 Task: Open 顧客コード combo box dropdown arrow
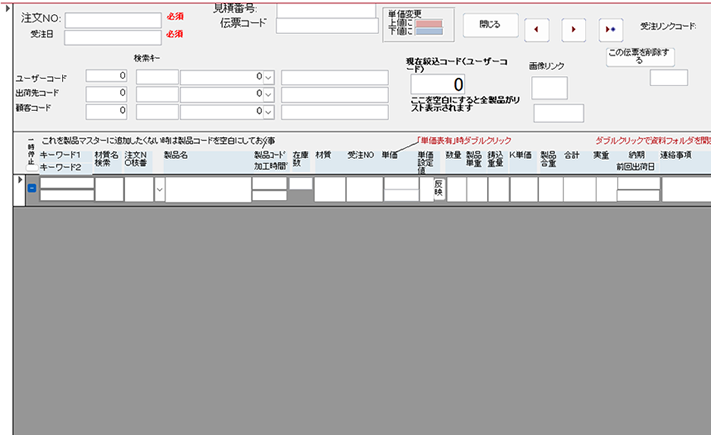click(268, 112)
